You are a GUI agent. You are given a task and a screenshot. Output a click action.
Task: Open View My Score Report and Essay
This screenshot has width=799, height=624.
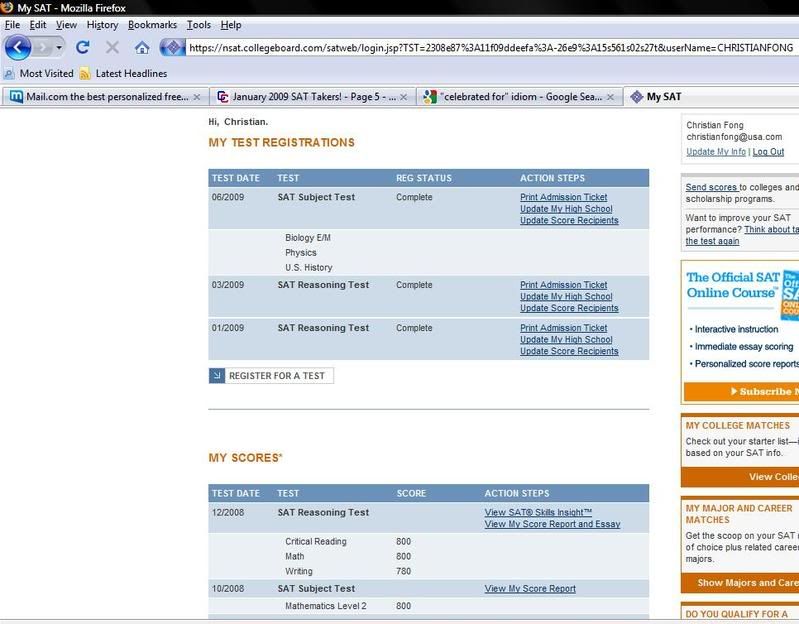552,524
